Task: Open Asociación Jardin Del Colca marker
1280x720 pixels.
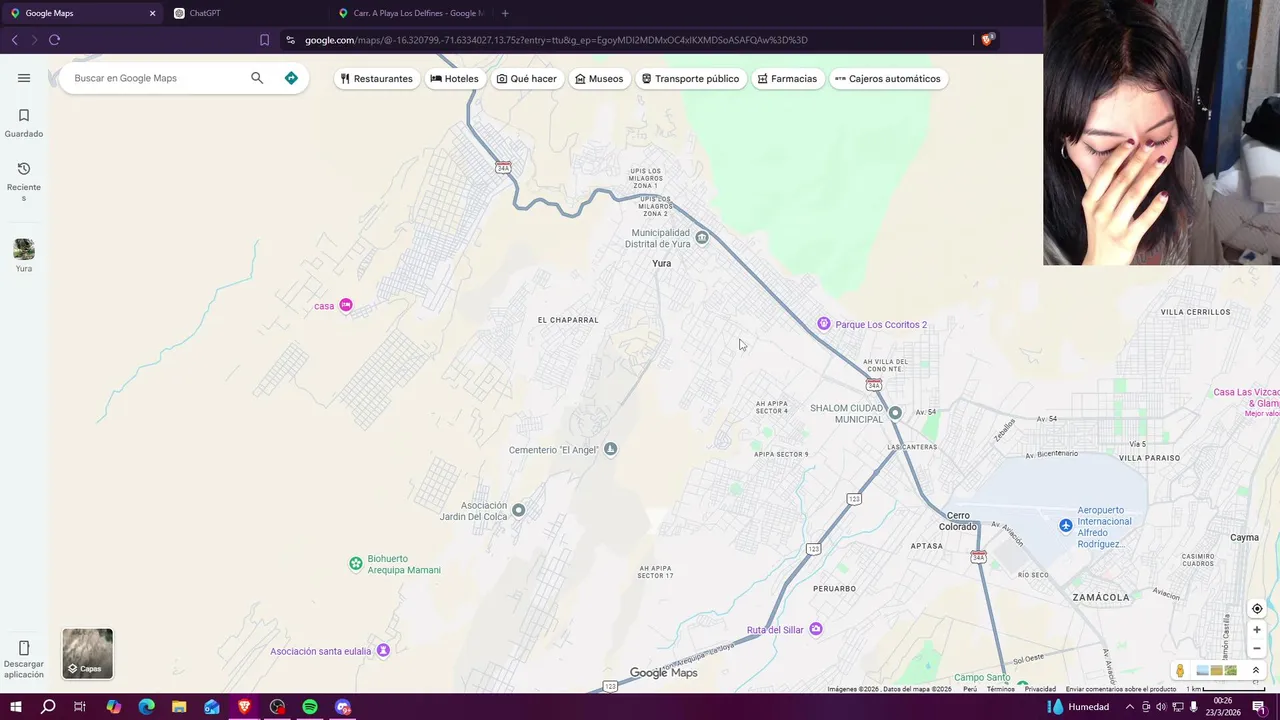Action: (x=518, y=510)
